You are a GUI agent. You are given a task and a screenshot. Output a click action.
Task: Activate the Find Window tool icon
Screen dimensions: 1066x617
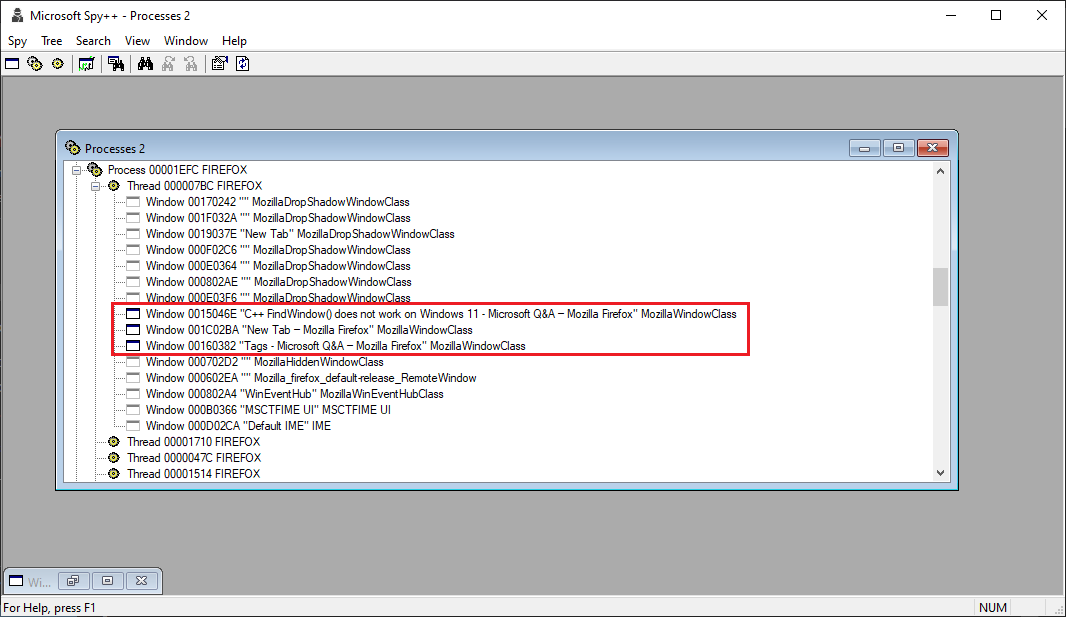[116, 63]
